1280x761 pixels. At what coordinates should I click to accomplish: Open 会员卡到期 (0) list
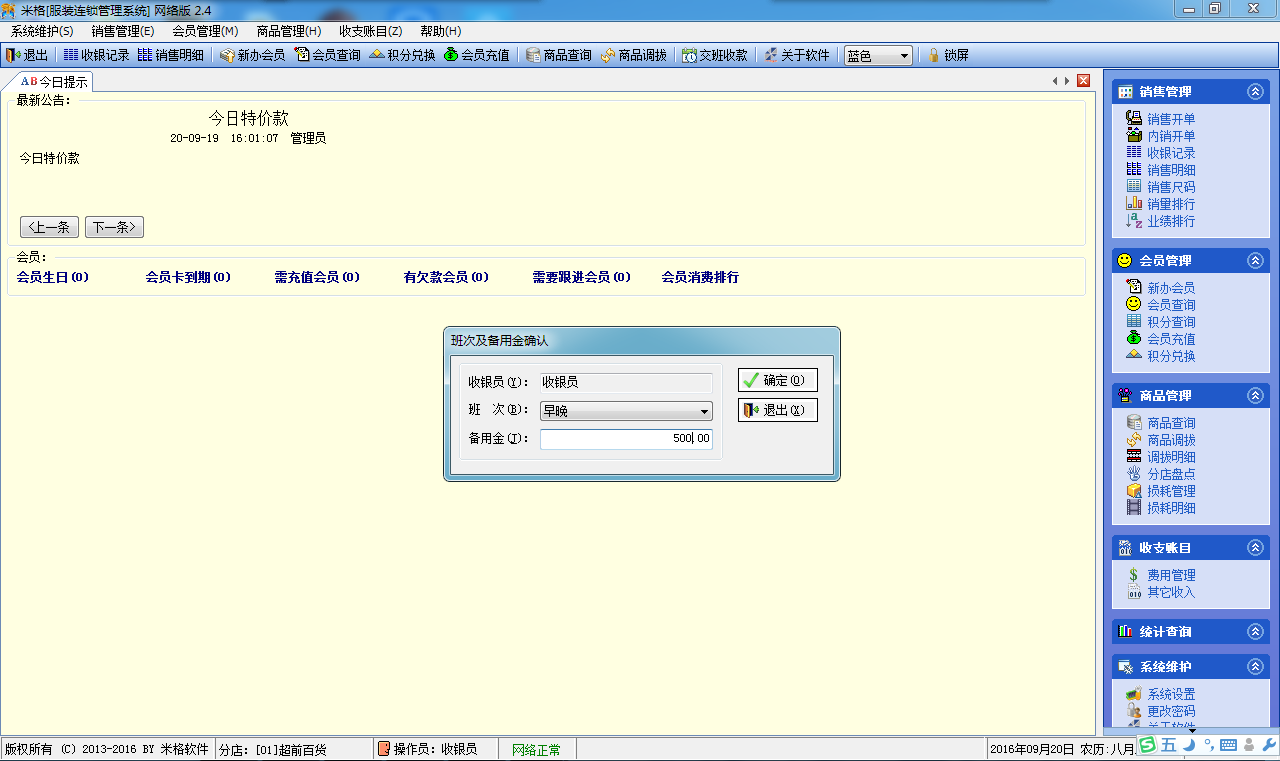(188, 277)
